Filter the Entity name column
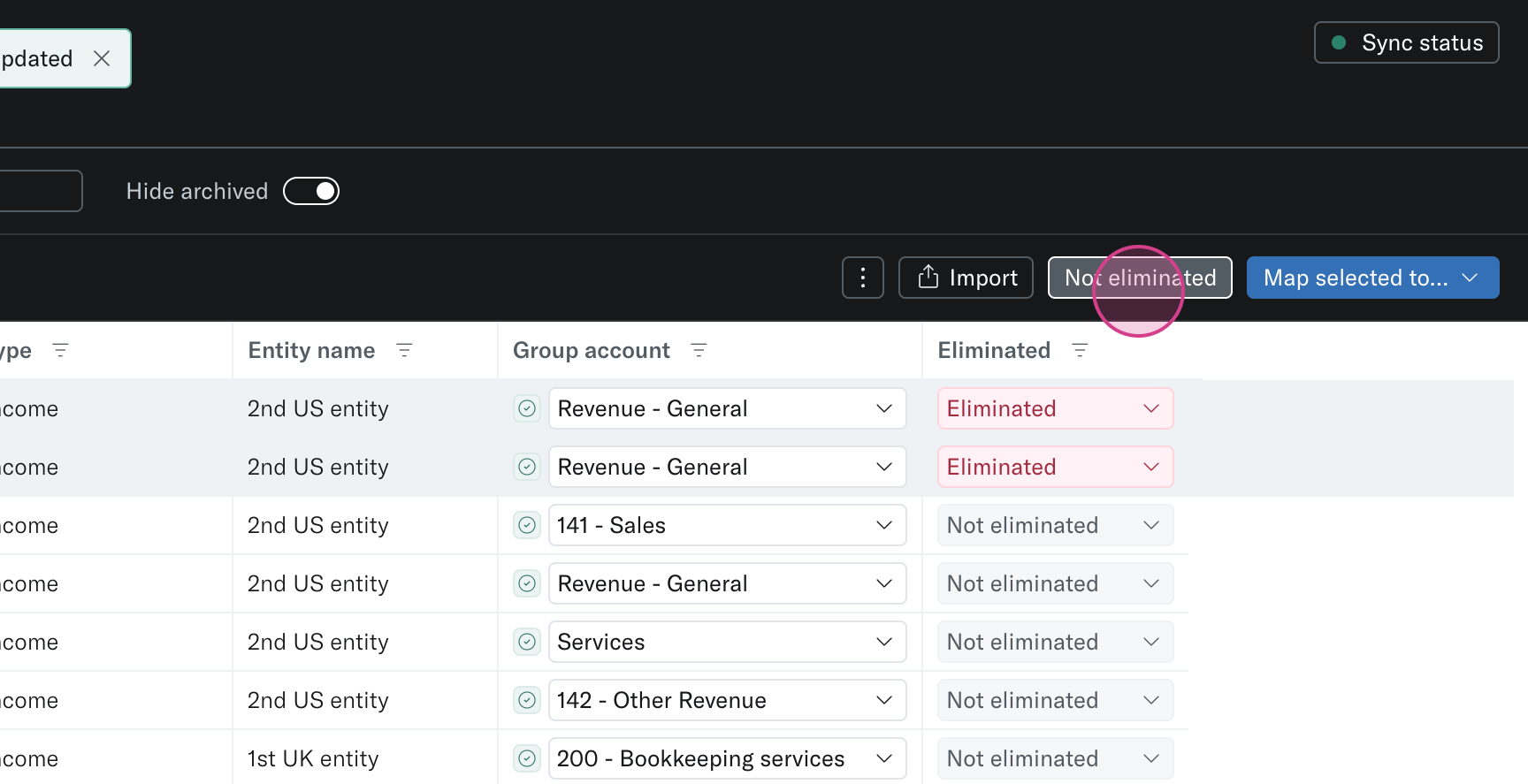Screen dimensions: 1528x784 tap(404, 350)
